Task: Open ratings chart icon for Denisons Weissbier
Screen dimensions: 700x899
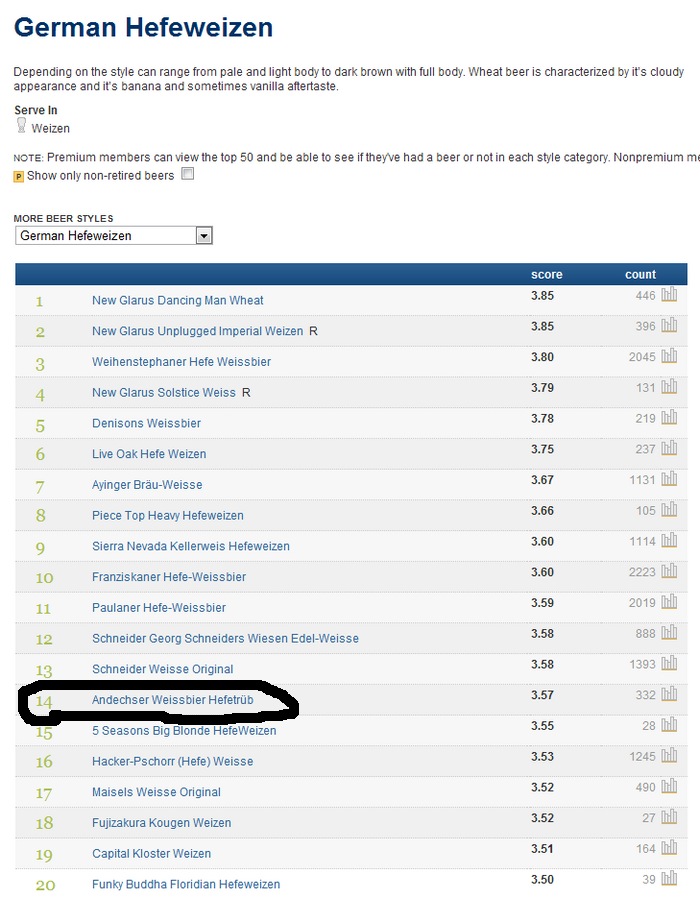Action: (x=669, y=417)
